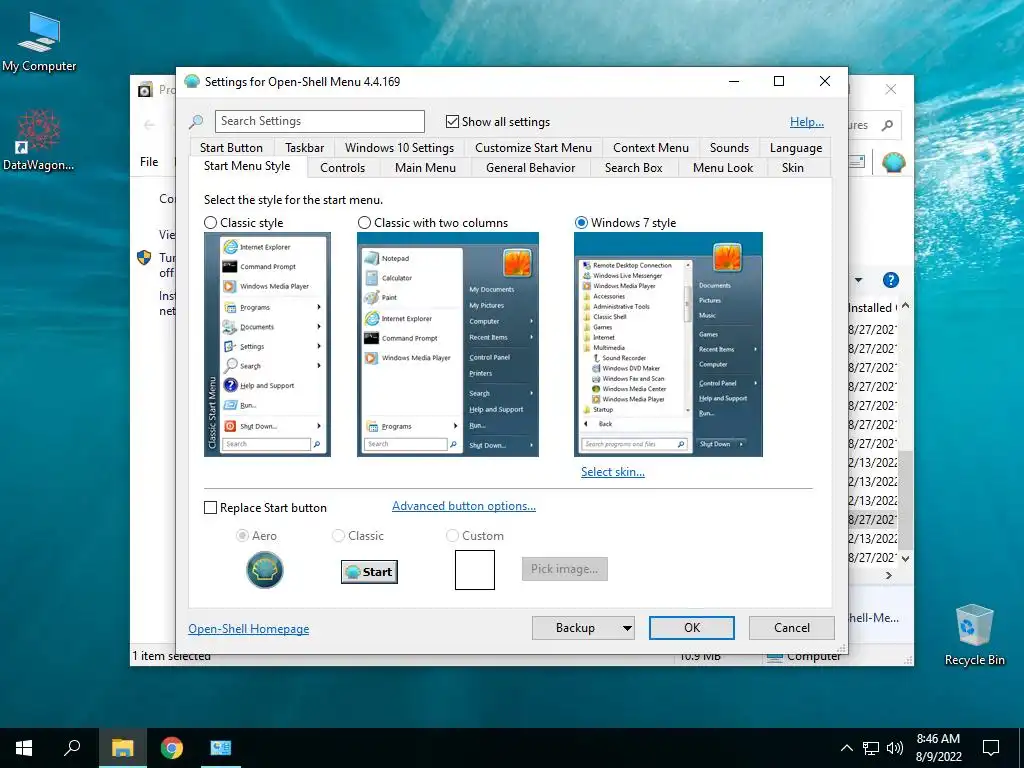Choose the Aero start button radio

242,536
